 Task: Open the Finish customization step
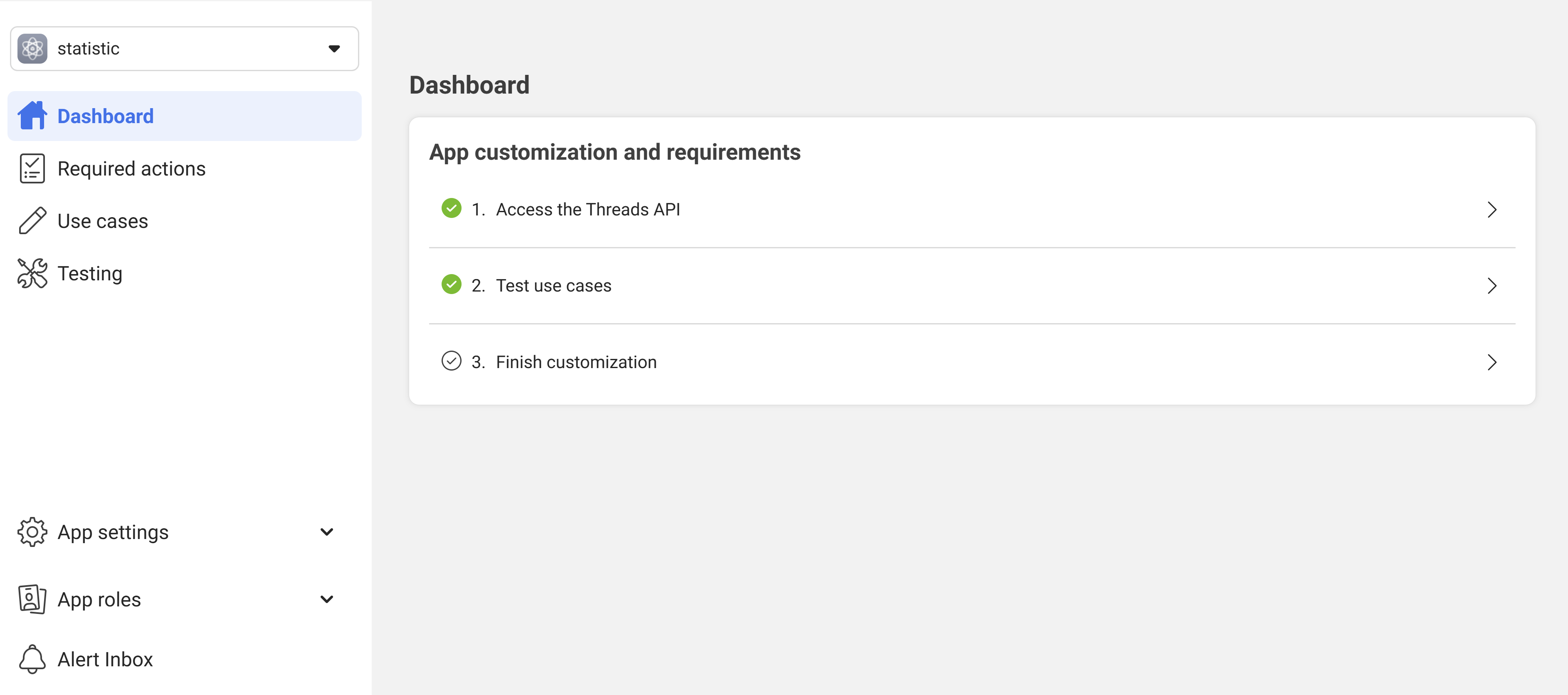pyautogui.click(x=972, y=362)
